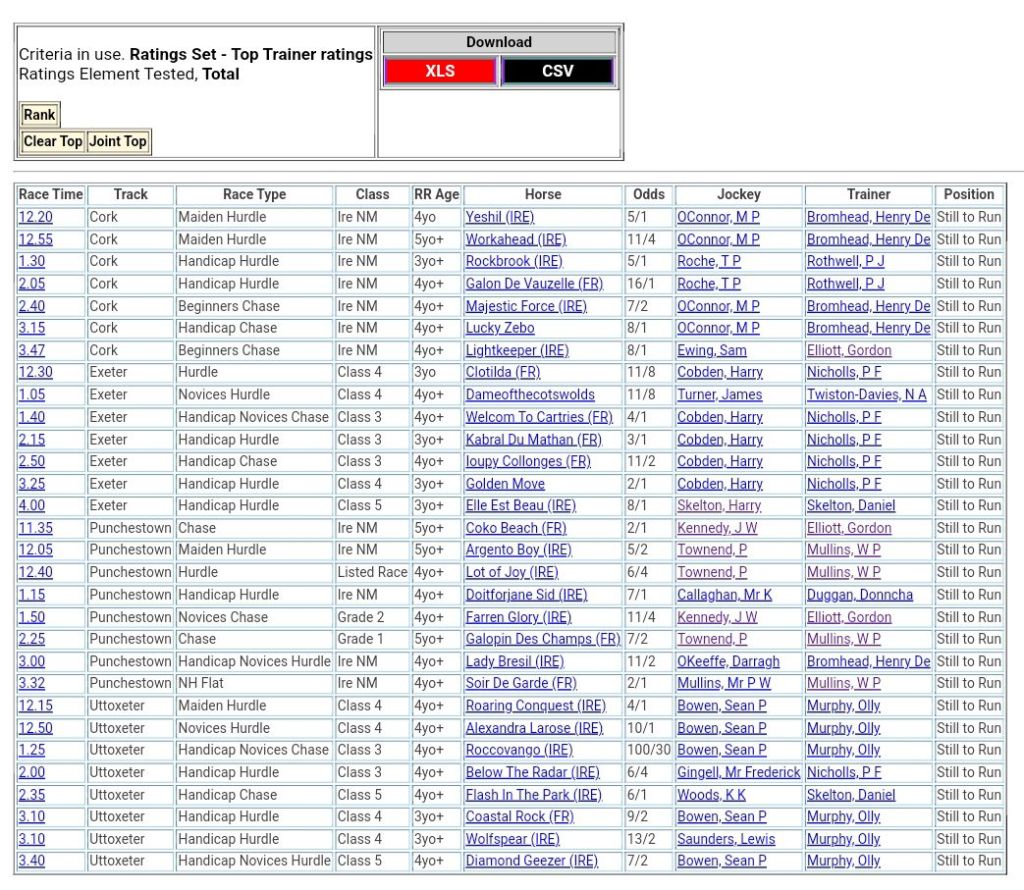Open the 3.40 Uttoxeter race time link
This screenshot has height=890, width=1024.
pos(31,861)
